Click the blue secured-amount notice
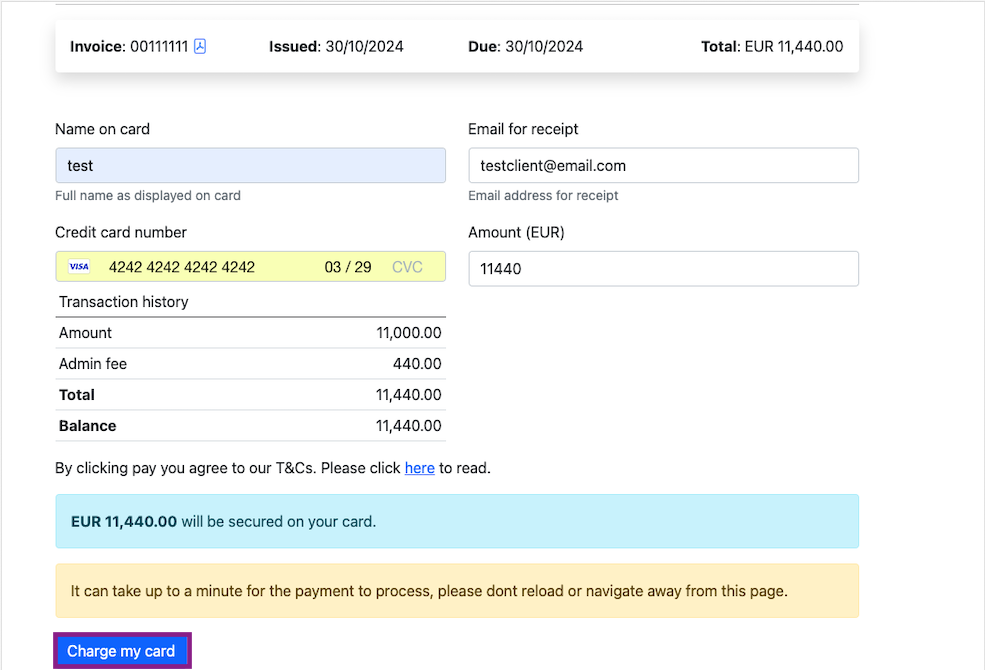This screenshot has height=670, width=985. 456,521
